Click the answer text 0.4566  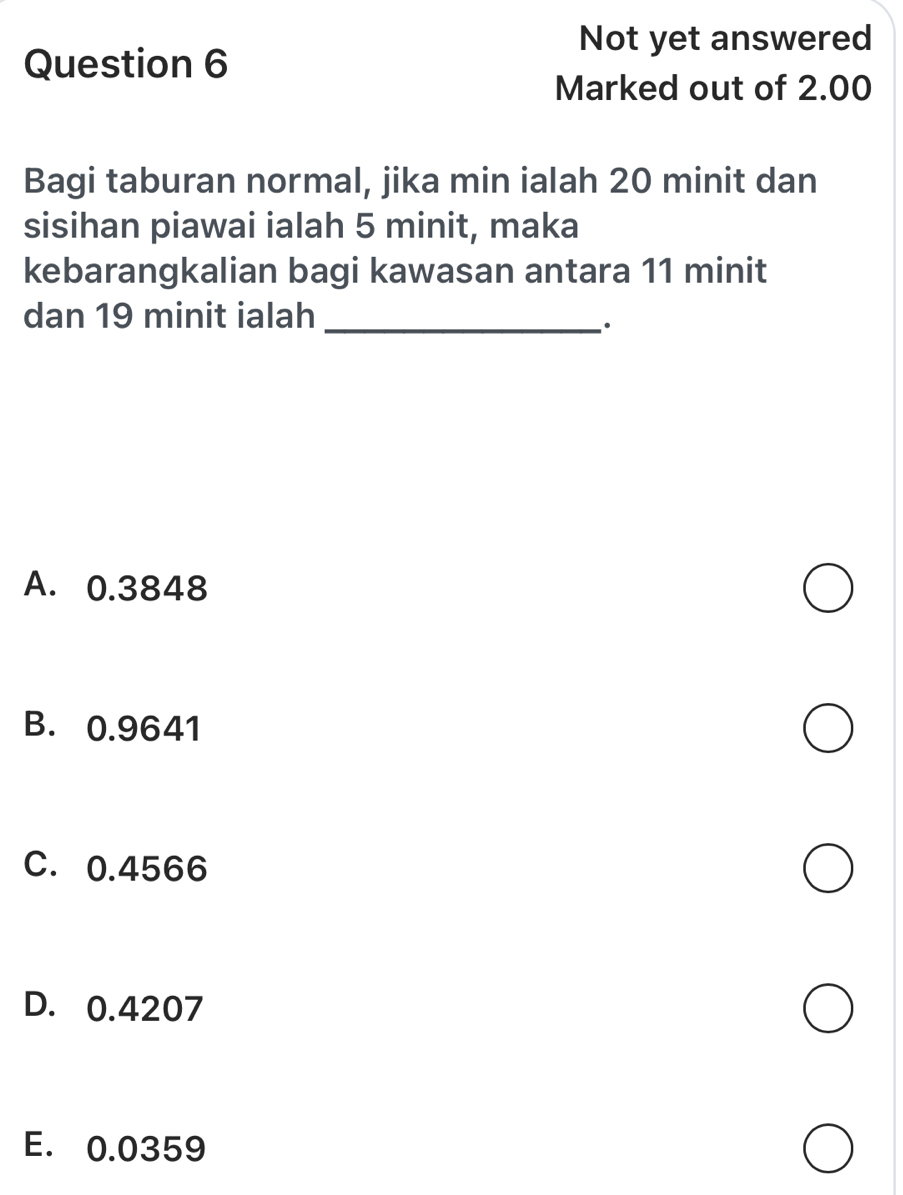[x=147, y=869]
